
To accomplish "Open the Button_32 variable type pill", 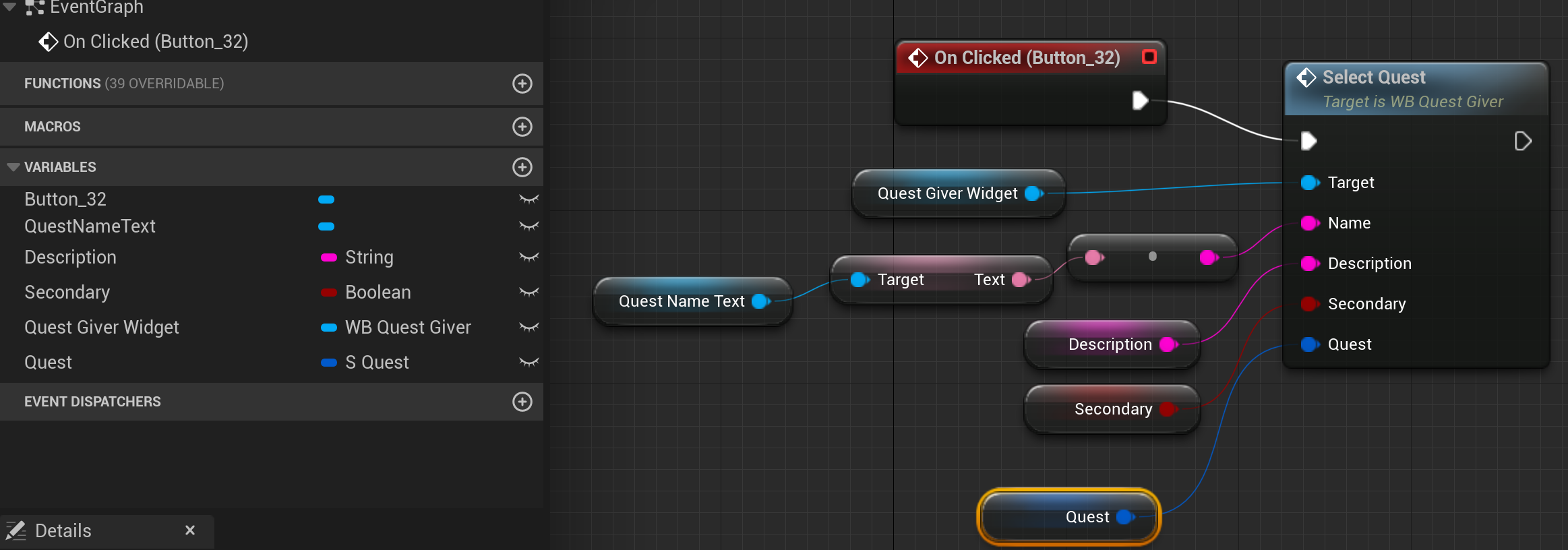I will [x=326, y=200].
